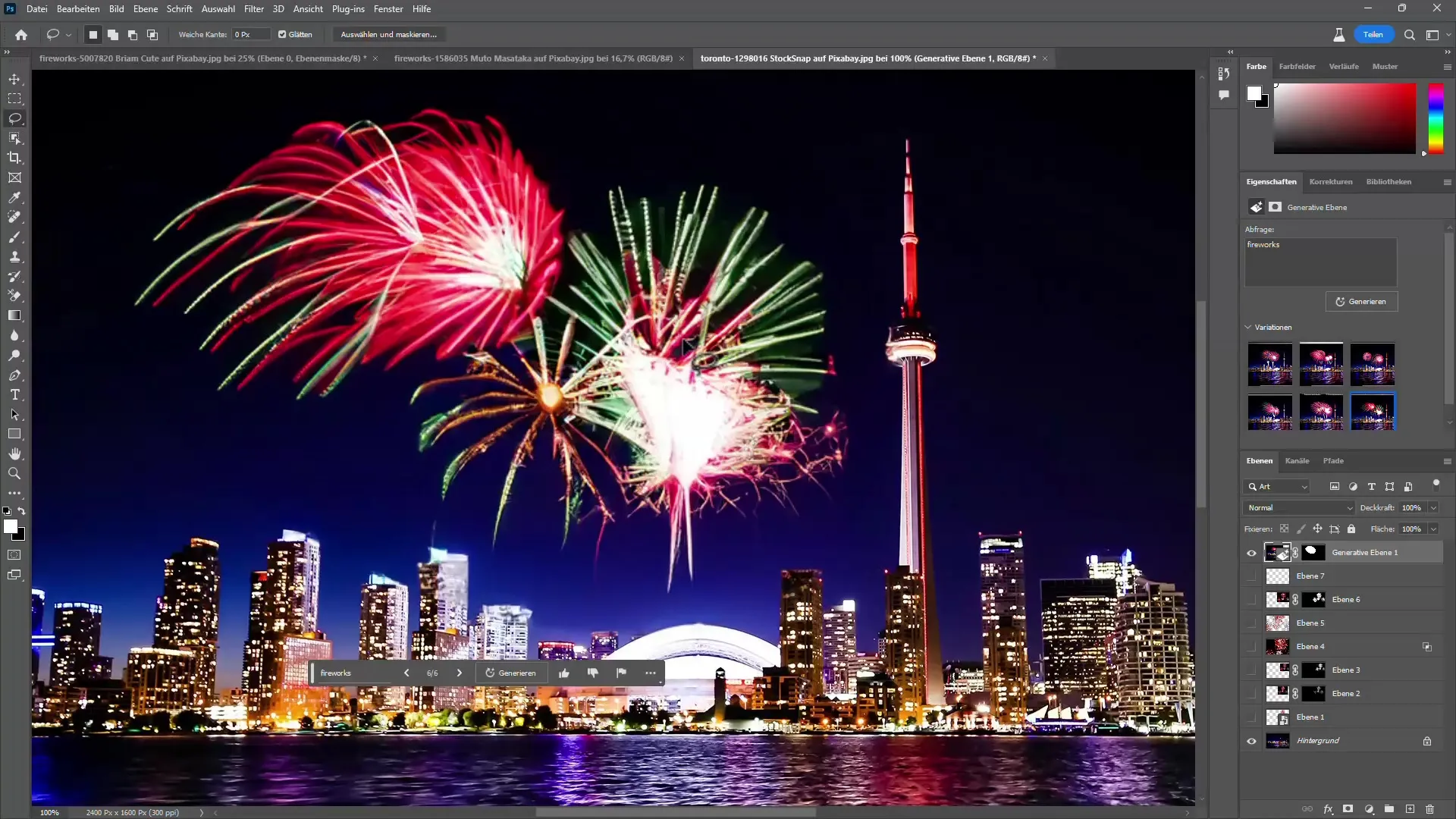
Task: Click the Auswählen und maskieren button
Action: coord(389,34)
